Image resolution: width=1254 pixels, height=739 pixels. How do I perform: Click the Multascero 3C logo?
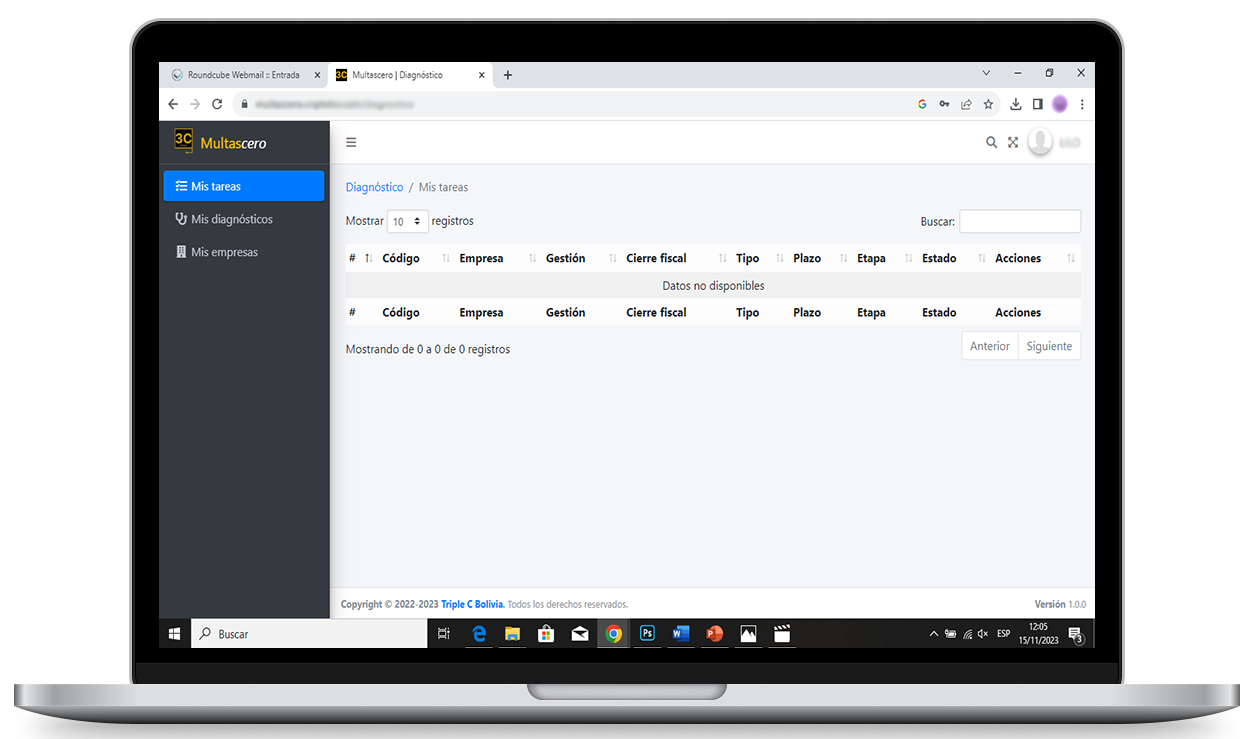pos(184,142)
